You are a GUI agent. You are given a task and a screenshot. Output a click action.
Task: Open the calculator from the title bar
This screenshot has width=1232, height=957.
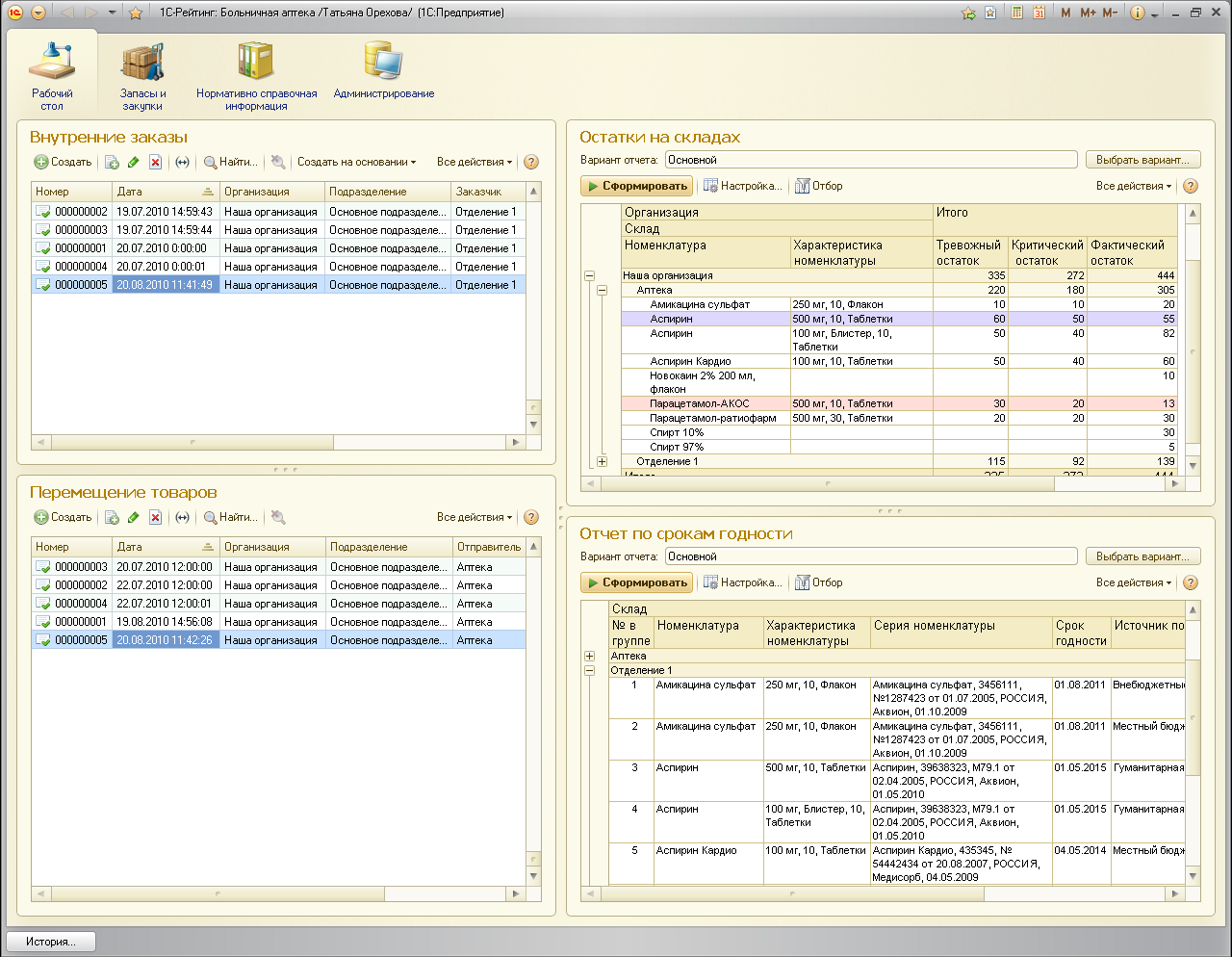point(1016,13)
